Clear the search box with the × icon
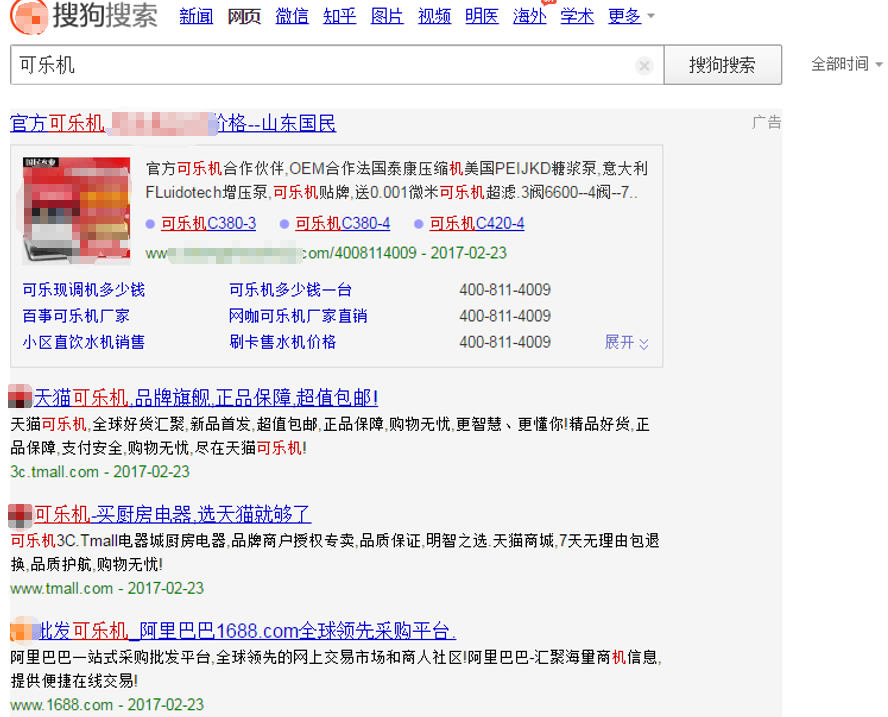 tap(644, 65)
